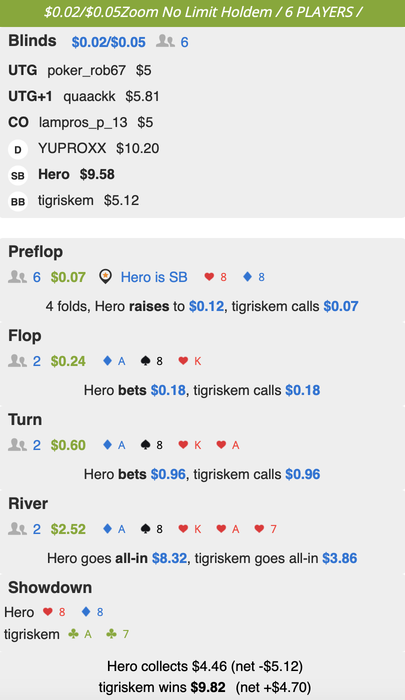Click the Hero is SB link
Viewport: 405px width, 700px height.
(154, 277)
